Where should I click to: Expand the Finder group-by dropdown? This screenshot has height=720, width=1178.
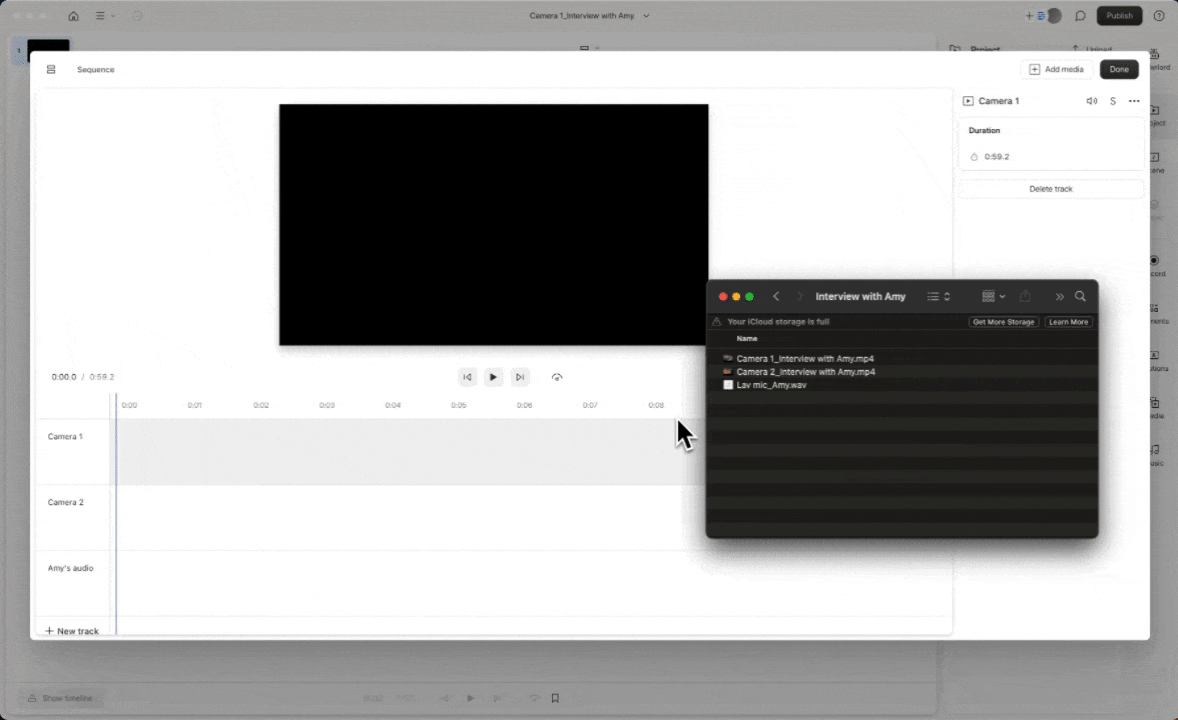point(993,297)
